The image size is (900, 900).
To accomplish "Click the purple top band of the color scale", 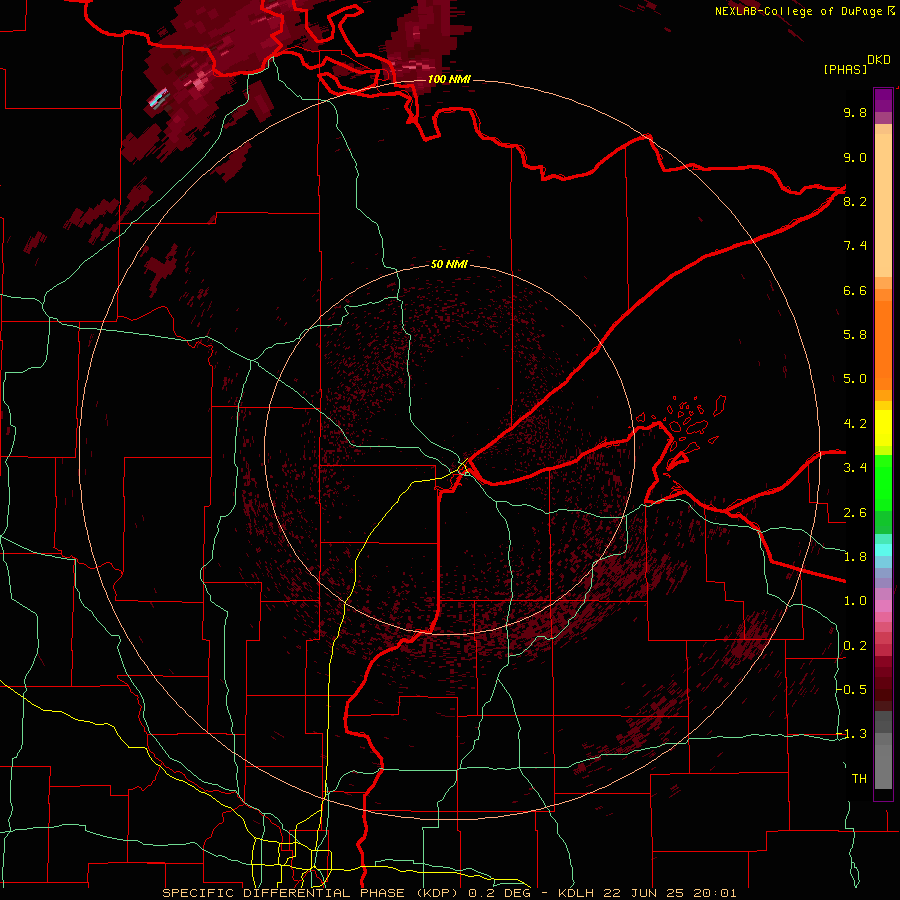I will pyautogui.click(x=883, y=100).
